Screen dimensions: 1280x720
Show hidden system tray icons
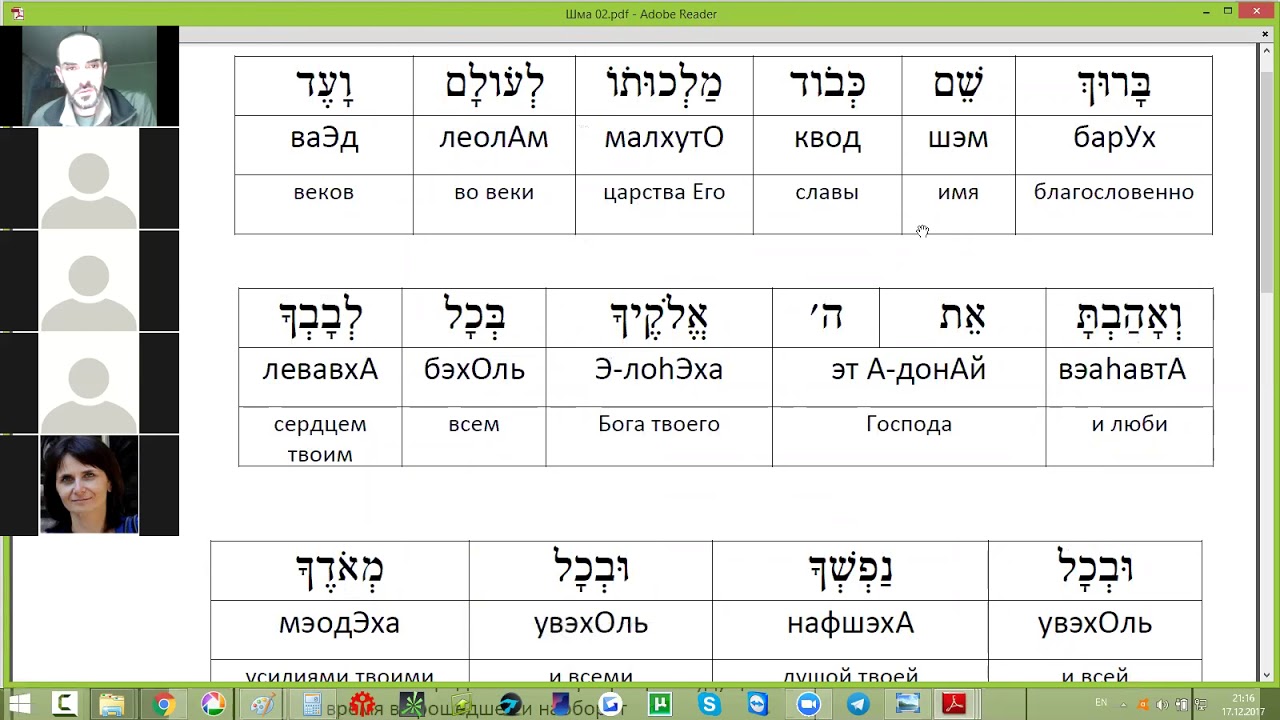click(1124, 705)
